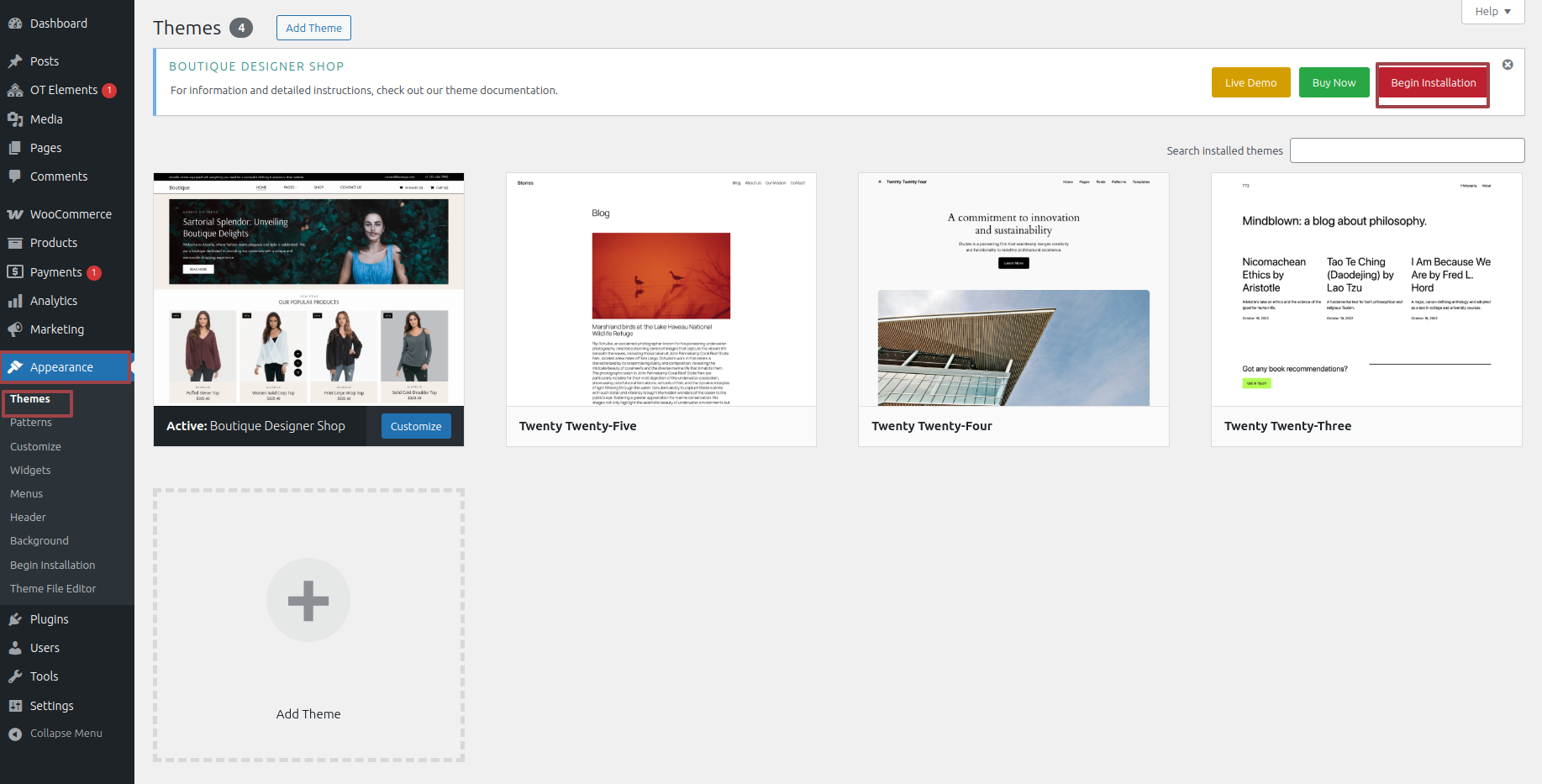
Task: Click the yellow Live Demo button
Action: 1250,82
